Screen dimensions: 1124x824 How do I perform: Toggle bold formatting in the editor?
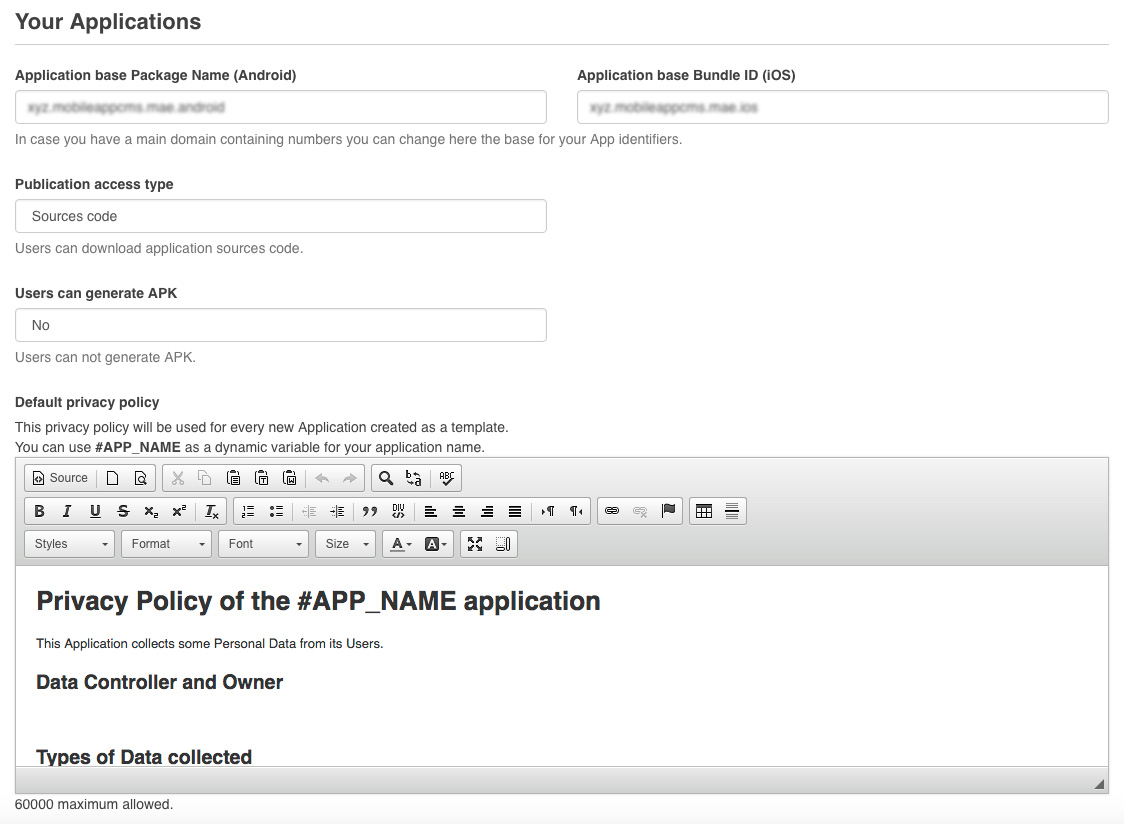(39, 511)
